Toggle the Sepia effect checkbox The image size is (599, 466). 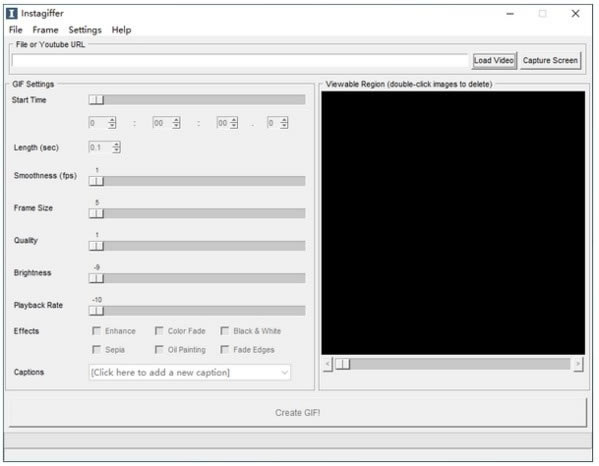[96, 350]
